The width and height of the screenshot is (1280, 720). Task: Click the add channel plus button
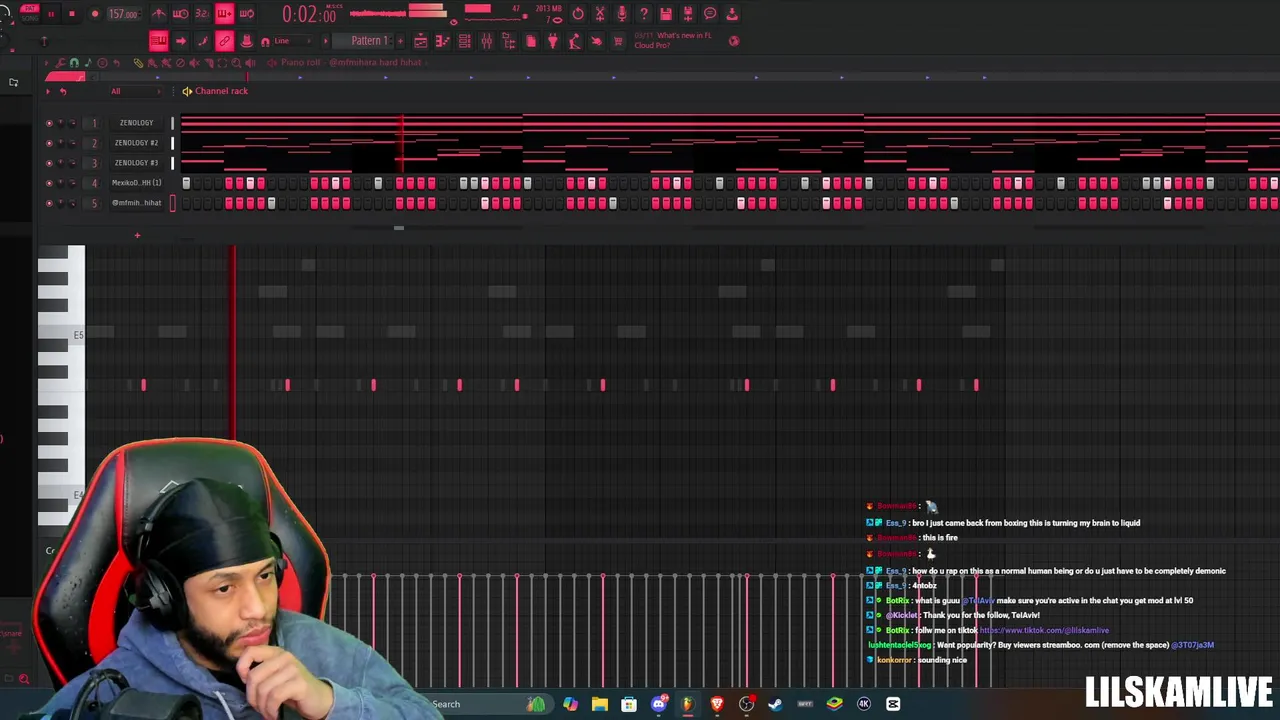coord(137,236)
